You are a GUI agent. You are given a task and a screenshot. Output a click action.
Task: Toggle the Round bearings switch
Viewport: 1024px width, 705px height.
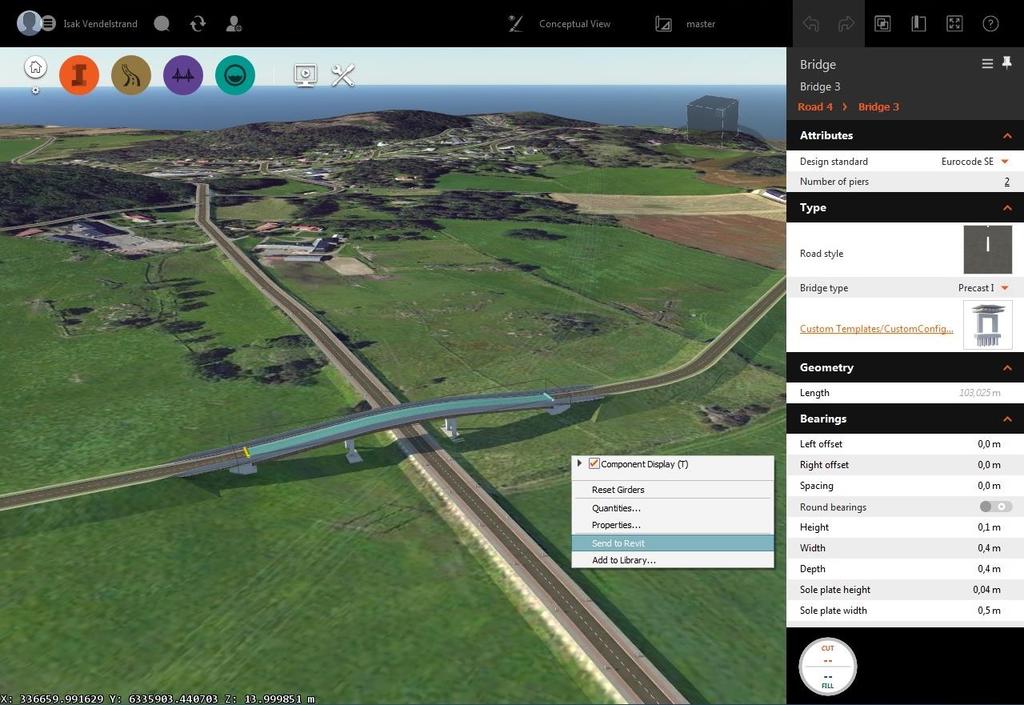click(x=996, y=507)
